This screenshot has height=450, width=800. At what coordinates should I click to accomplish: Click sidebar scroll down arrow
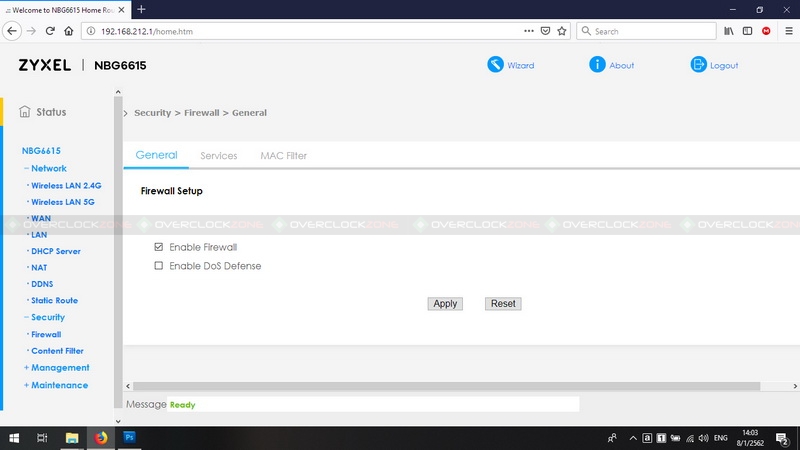click(x=118, y=421)
